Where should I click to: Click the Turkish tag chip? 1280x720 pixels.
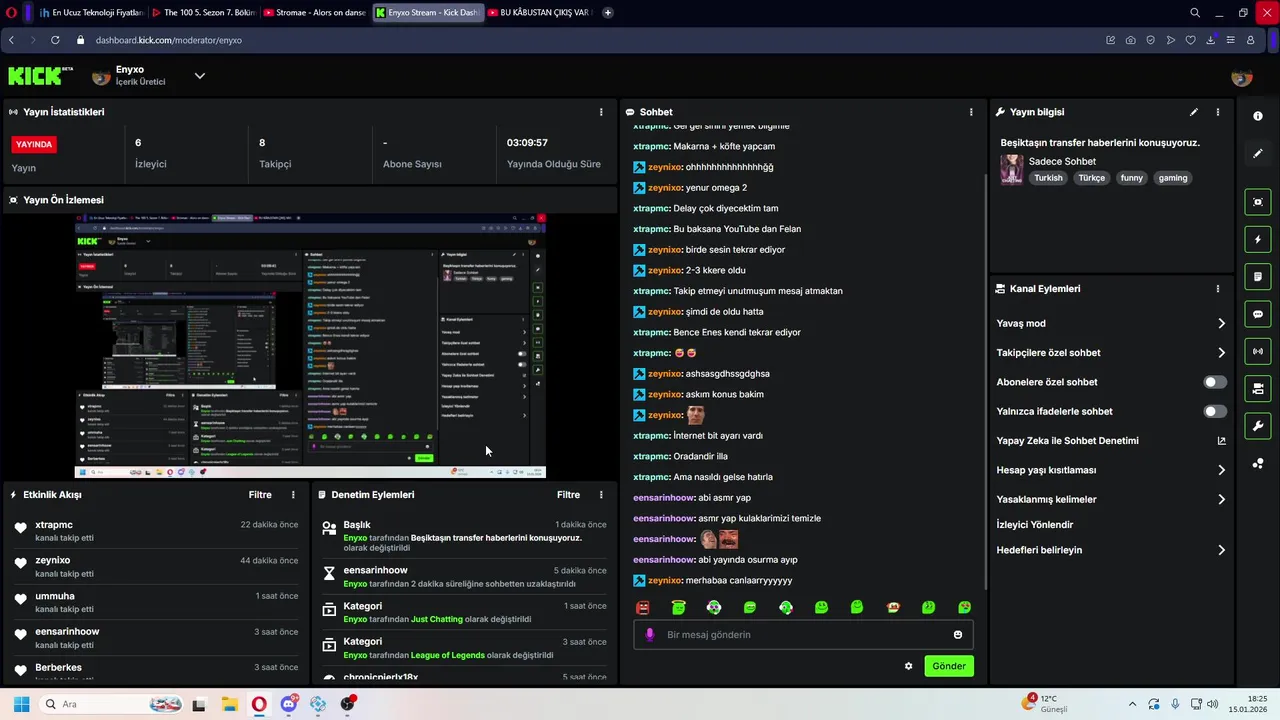point(1048,178)
